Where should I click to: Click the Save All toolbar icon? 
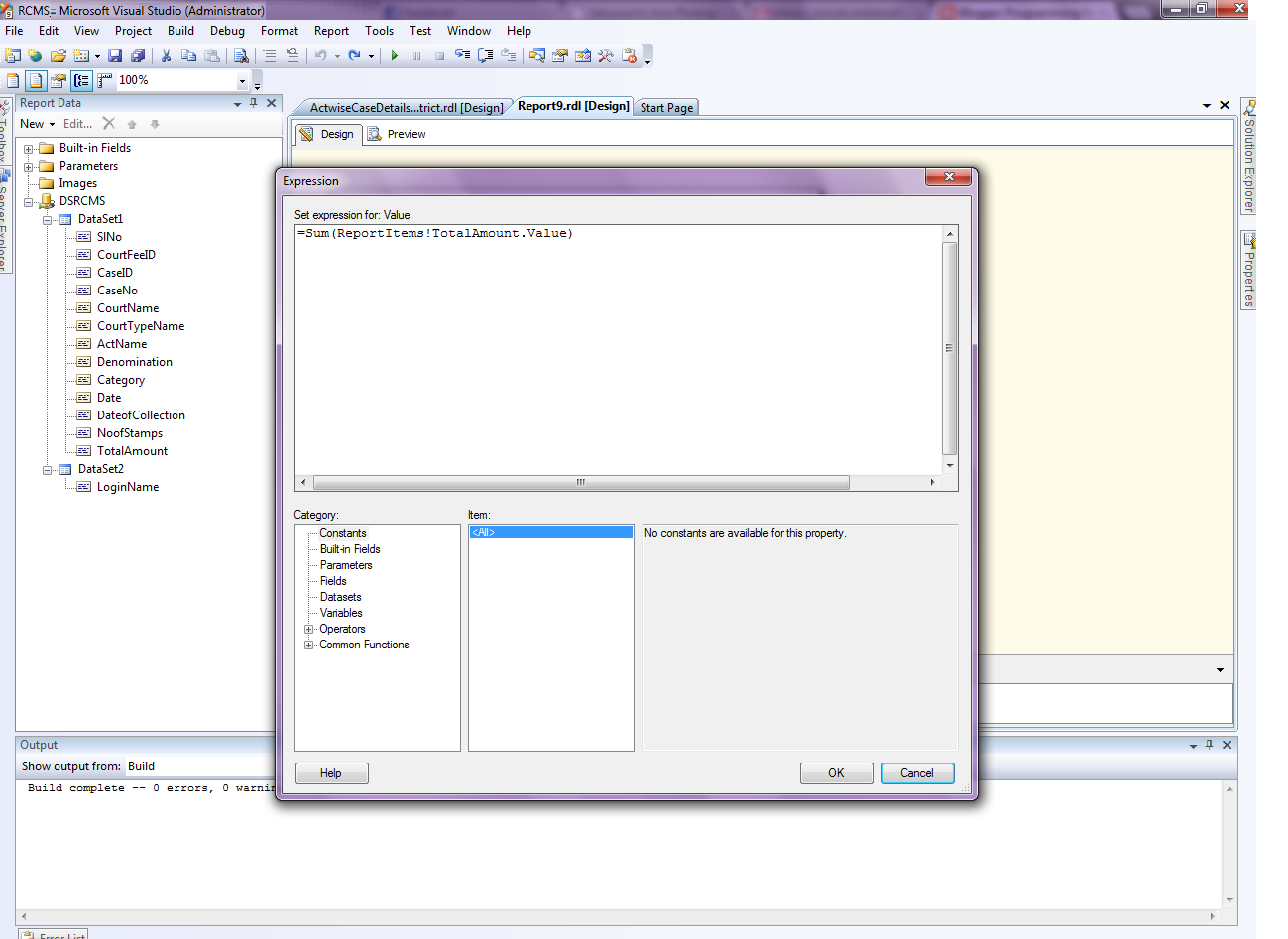(138, 56)
